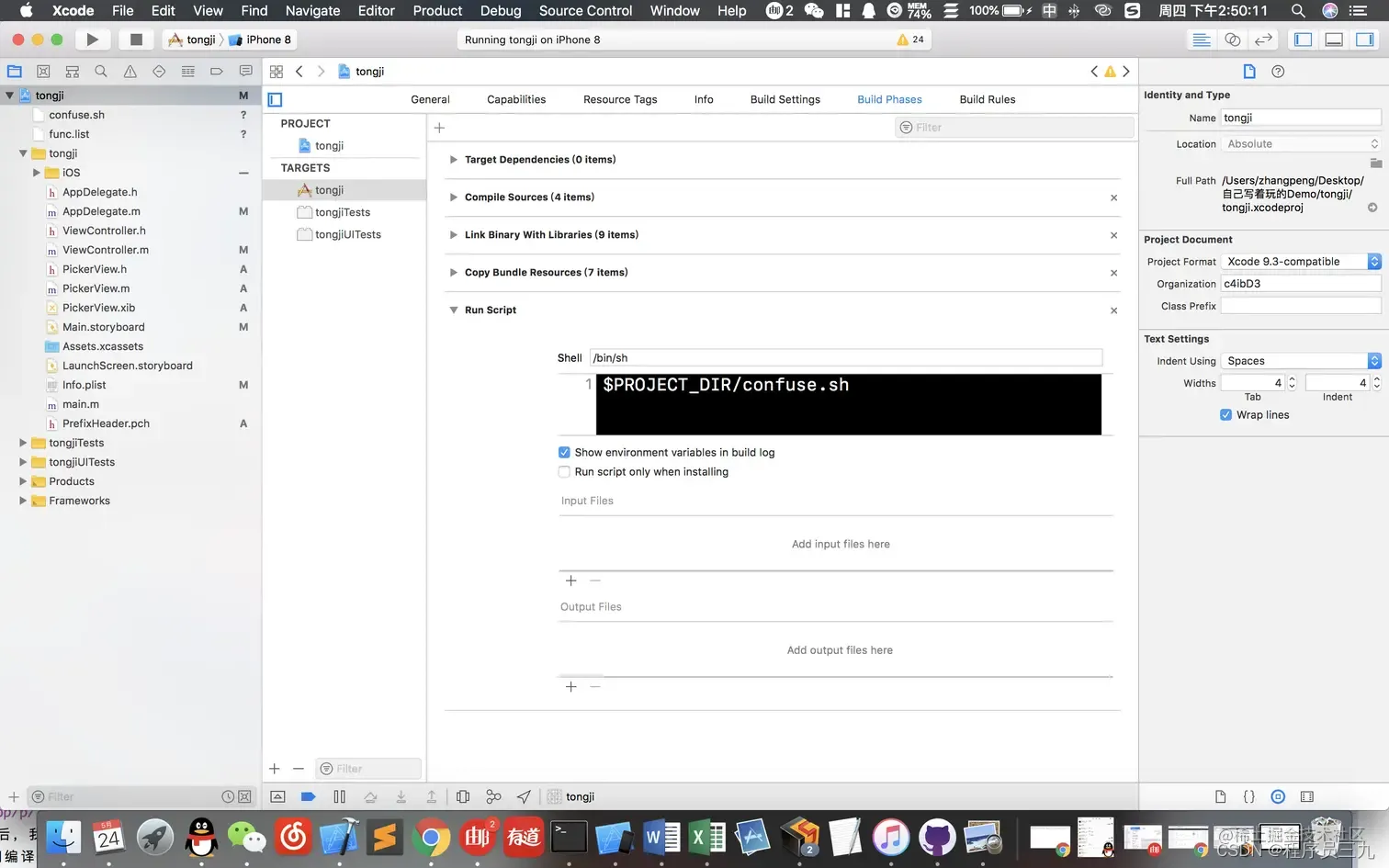
Task: Add a new target with plus button
Action: [274, 769]
